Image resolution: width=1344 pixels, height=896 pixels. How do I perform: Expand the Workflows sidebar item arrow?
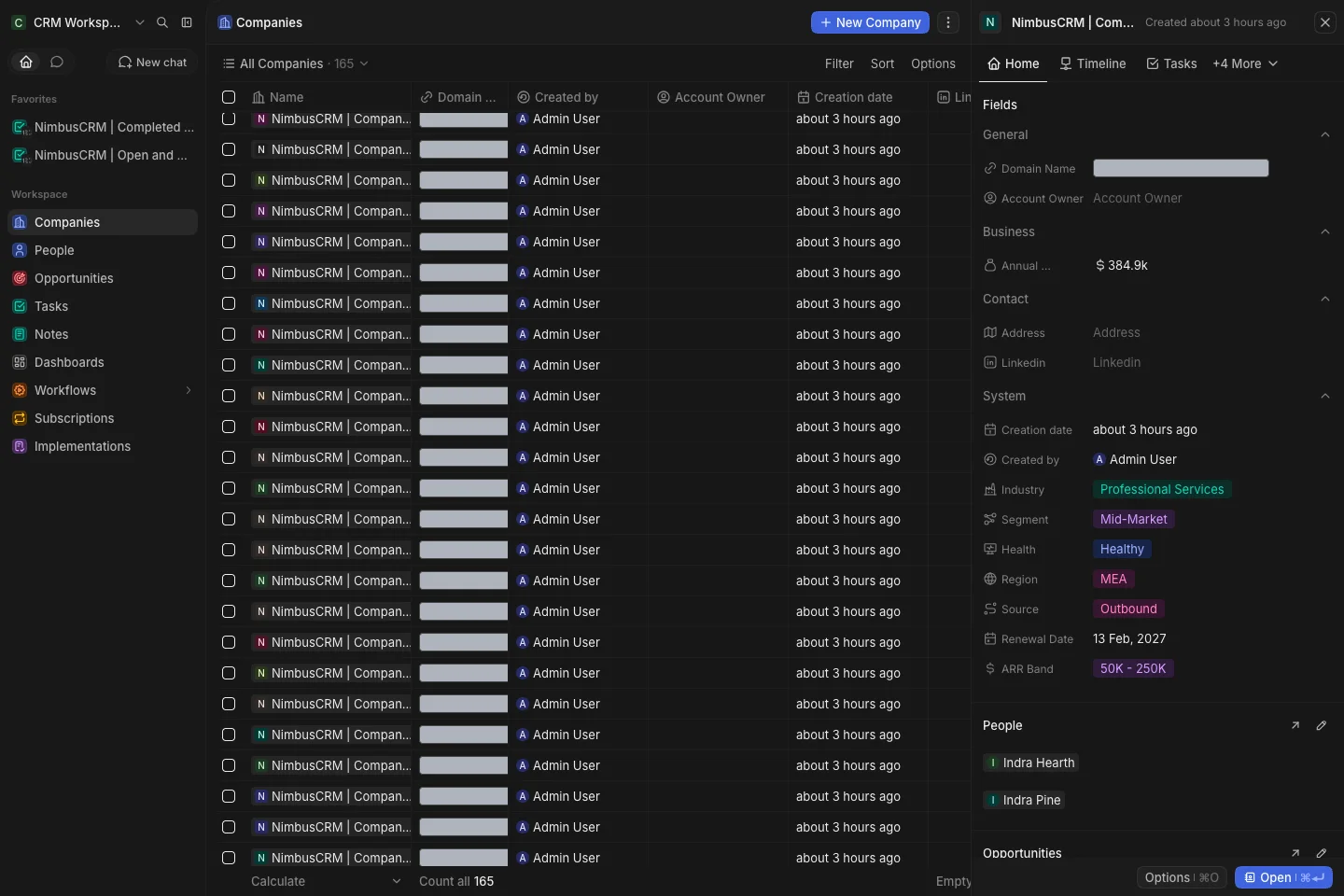(189, 390)
